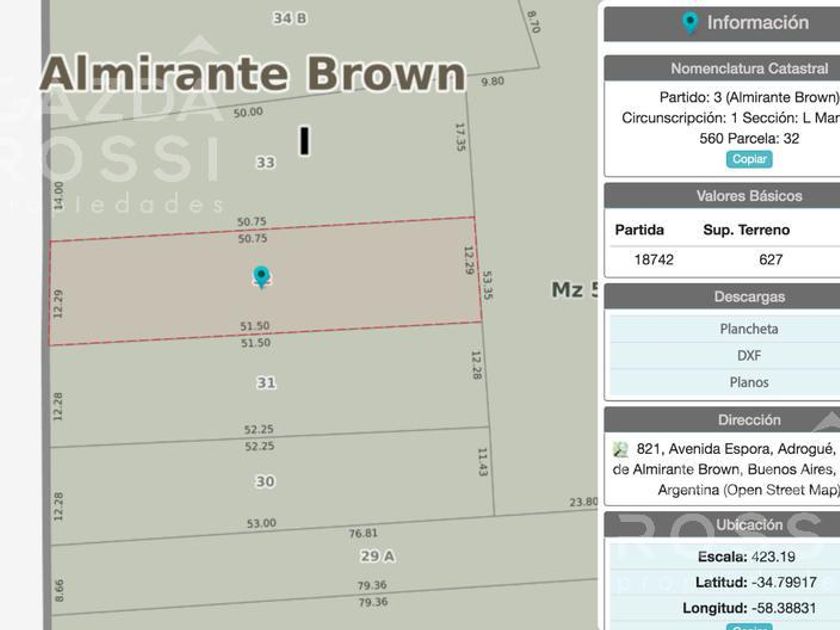Select parcel 31 on the map
Screen dimensions: 840x630
tap(265, 382)
